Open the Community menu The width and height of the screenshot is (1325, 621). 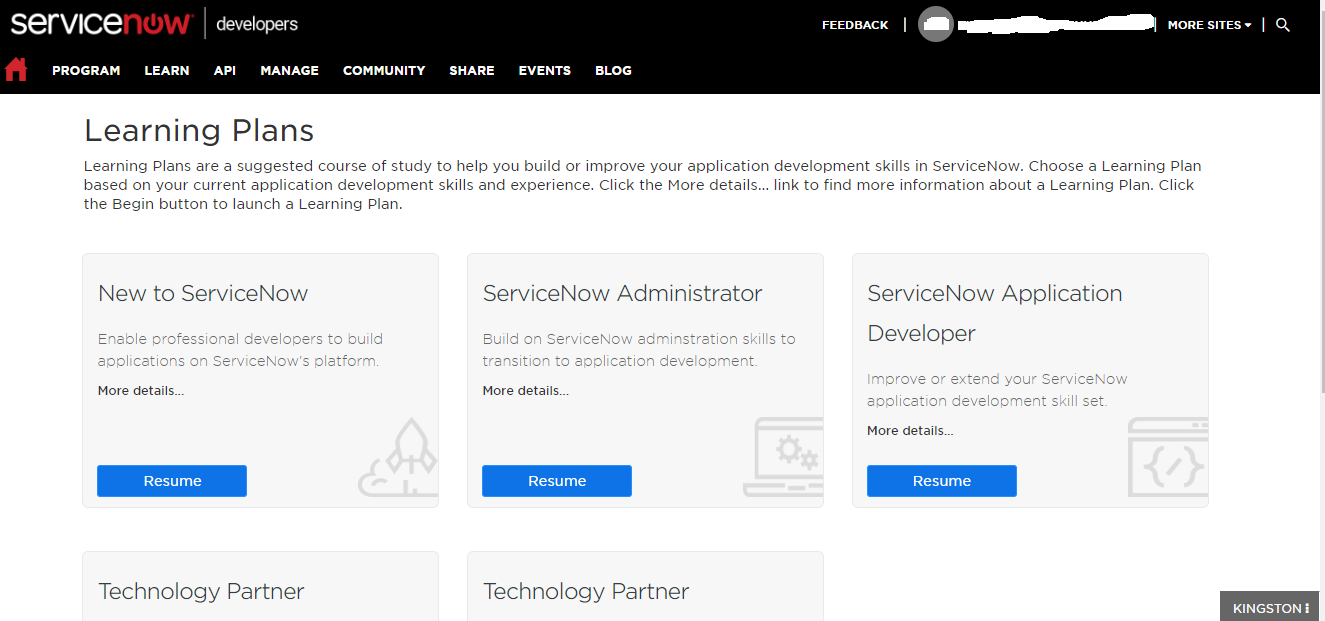click(384, 70)
